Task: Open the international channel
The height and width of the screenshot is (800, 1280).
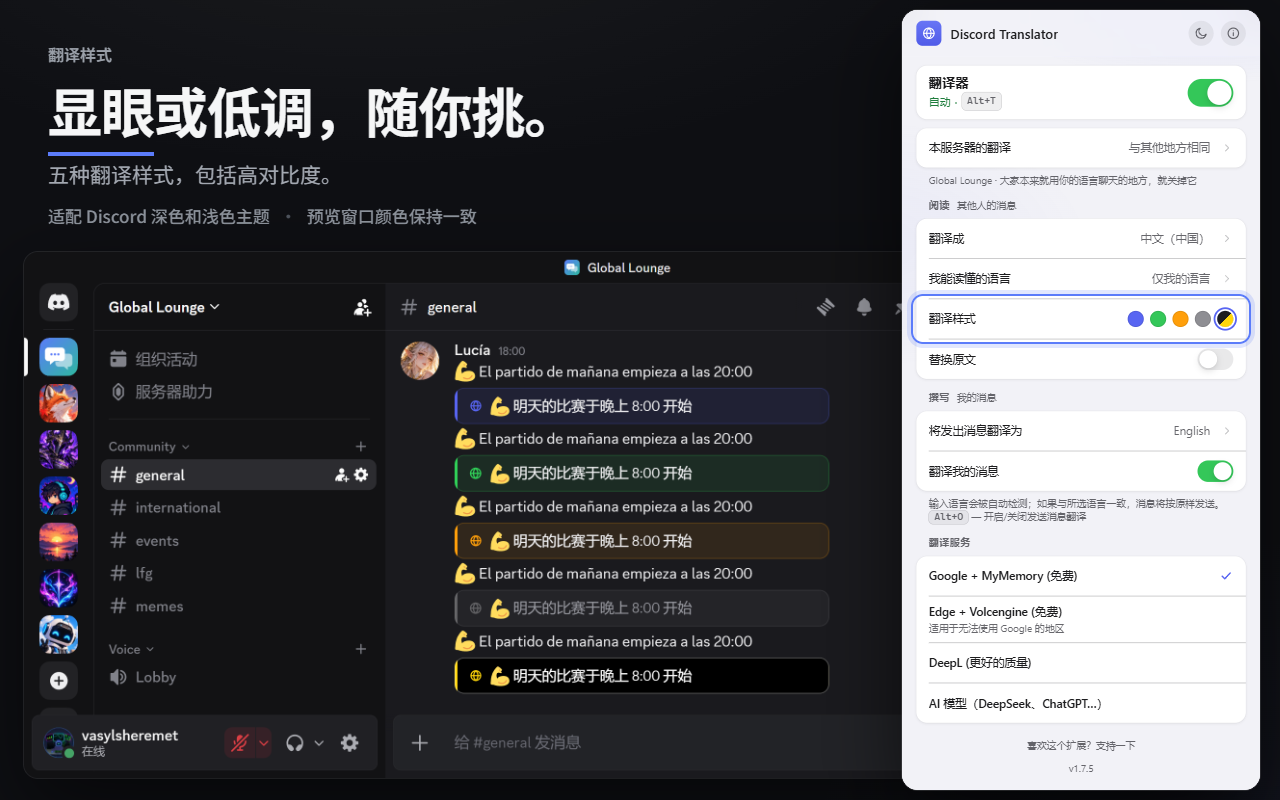Action: [238, 508]
